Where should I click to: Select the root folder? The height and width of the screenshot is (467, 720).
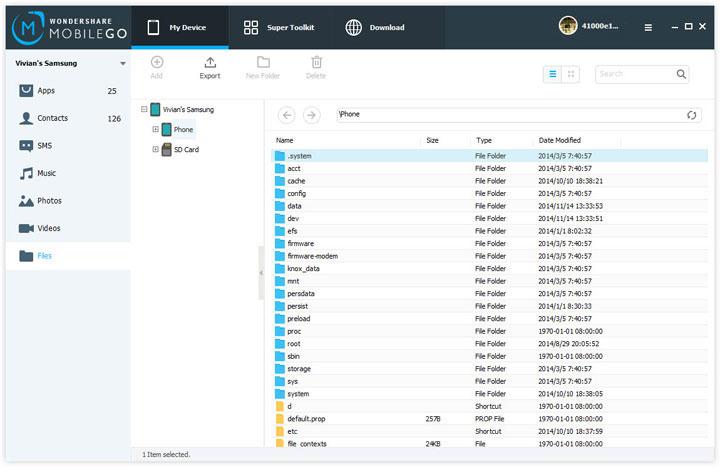pyautogui.click(x=489, y=343)
